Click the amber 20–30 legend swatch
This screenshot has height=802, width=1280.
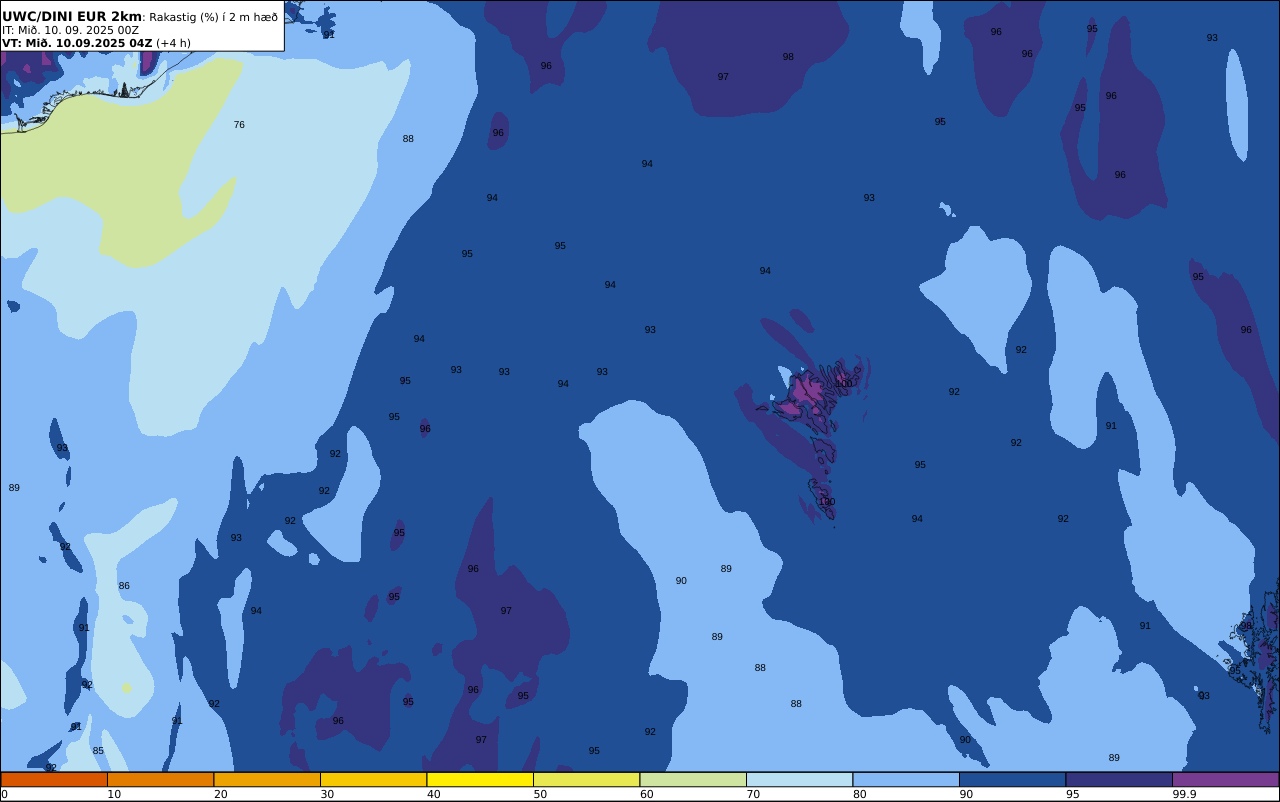click(267, 779)
